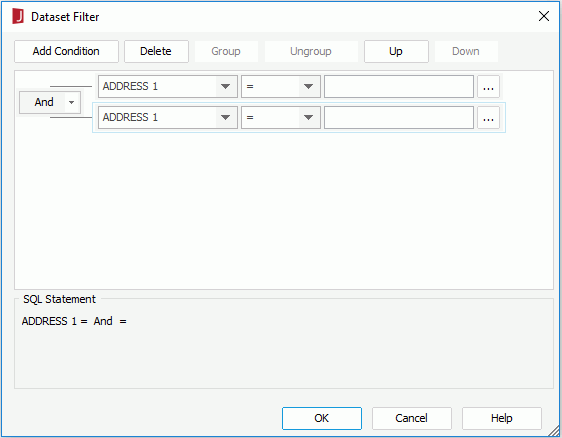This screenshot has height=438, width=562.
Task: Cancel the Dataset Filter dialog
Action: [412, 418]
